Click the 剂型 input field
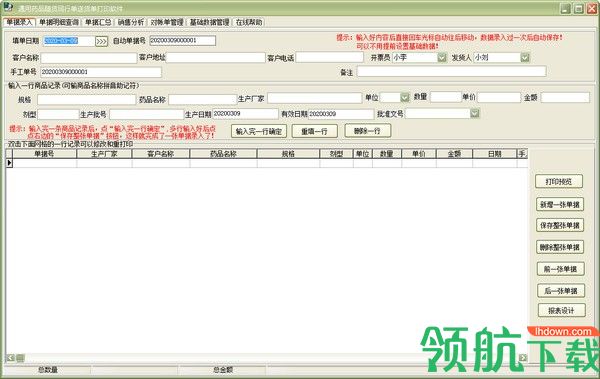600x379 pixels. (58, 114)
